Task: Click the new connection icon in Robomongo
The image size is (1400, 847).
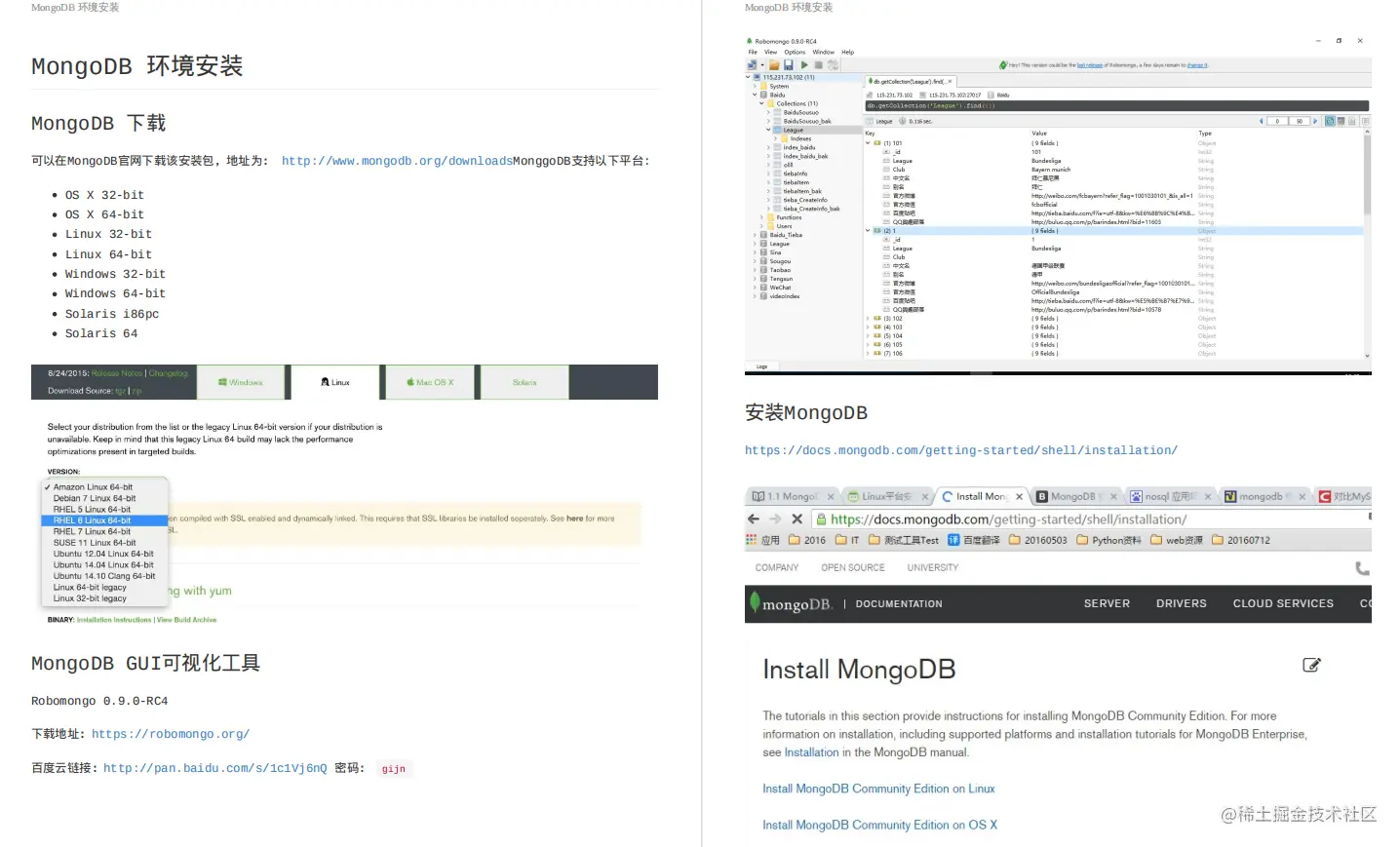Action: [752, 64]
